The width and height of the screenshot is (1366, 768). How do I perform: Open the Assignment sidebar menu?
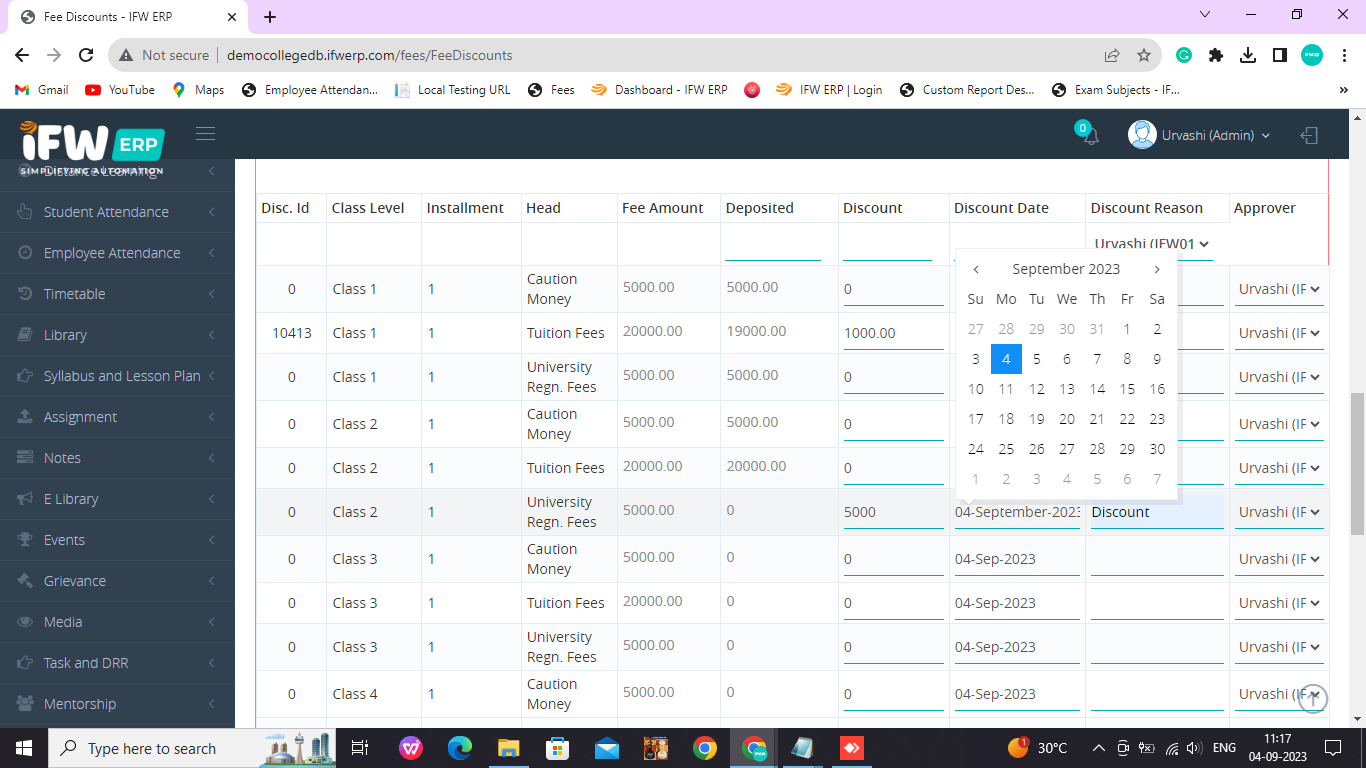(117, 417)
